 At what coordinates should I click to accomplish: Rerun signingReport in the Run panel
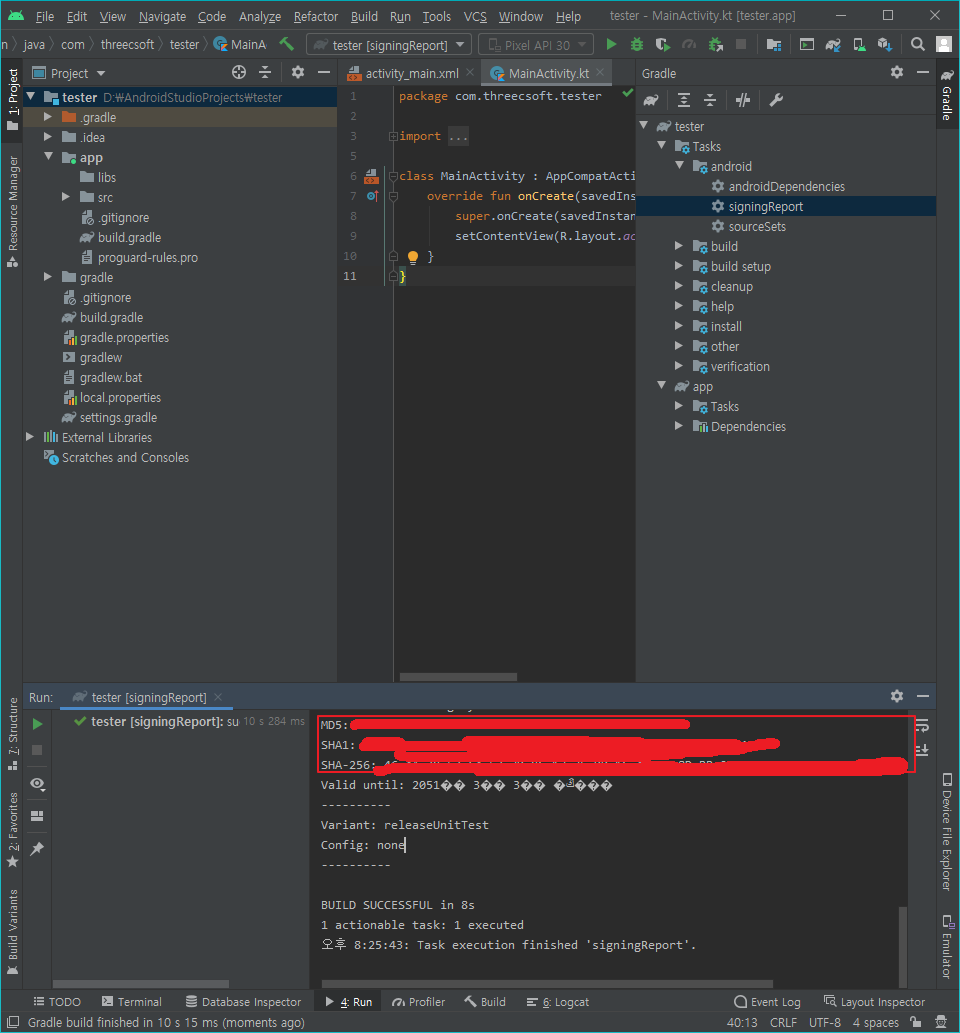click(38, 724)
